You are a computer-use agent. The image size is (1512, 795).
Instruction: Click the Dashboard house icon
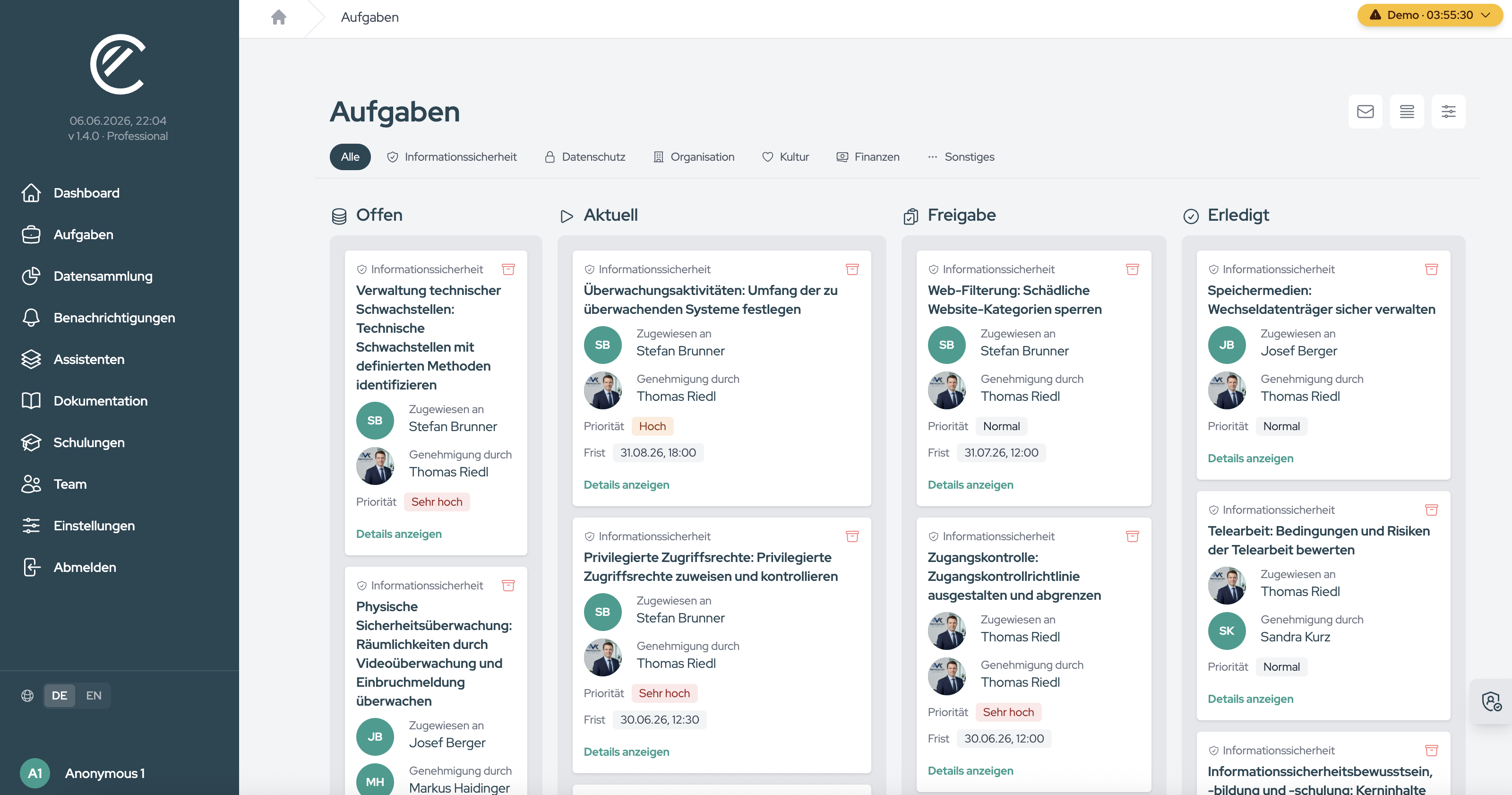pos(31,192)
